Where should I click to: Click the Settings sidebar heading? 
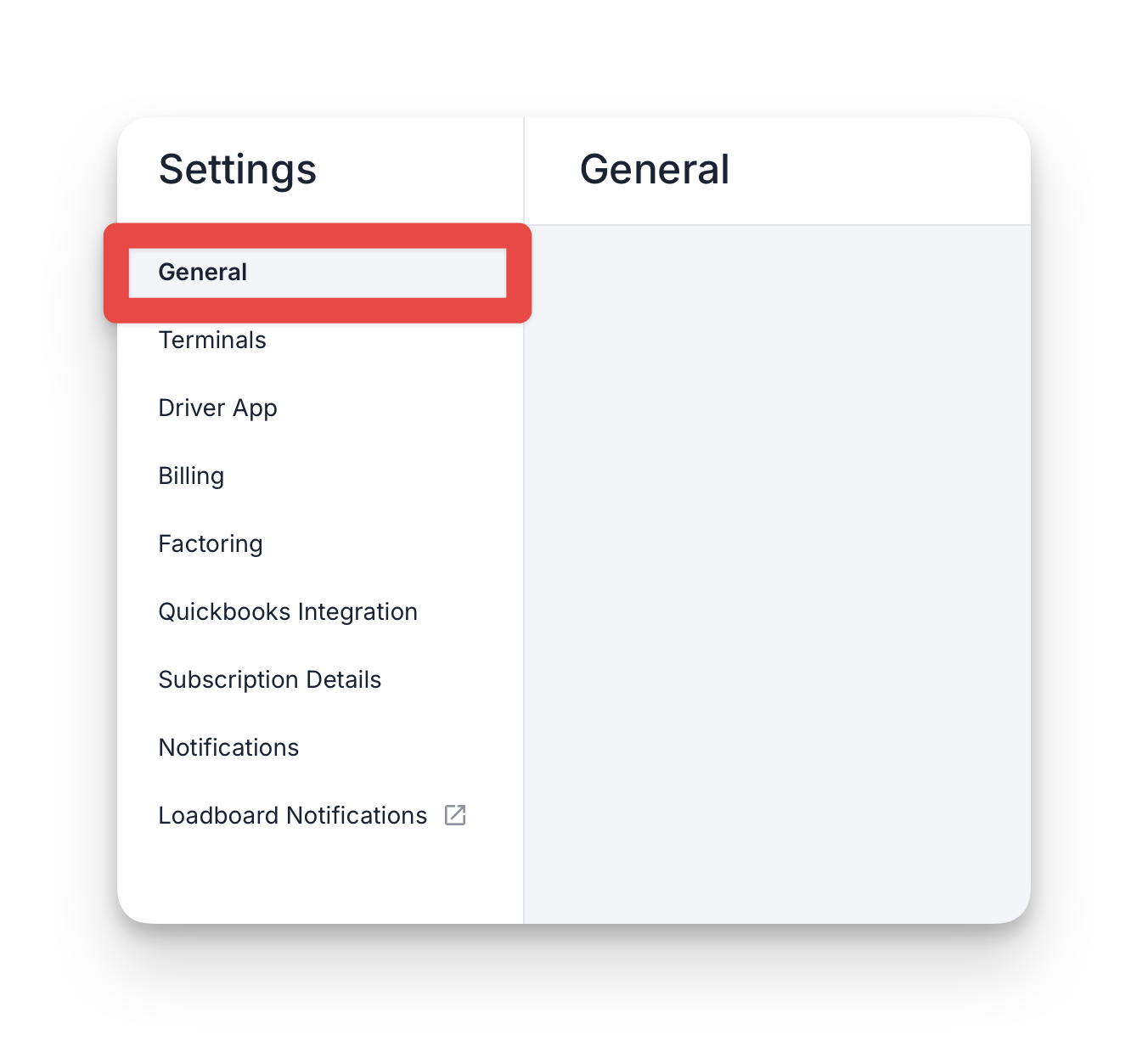(238, 169)
